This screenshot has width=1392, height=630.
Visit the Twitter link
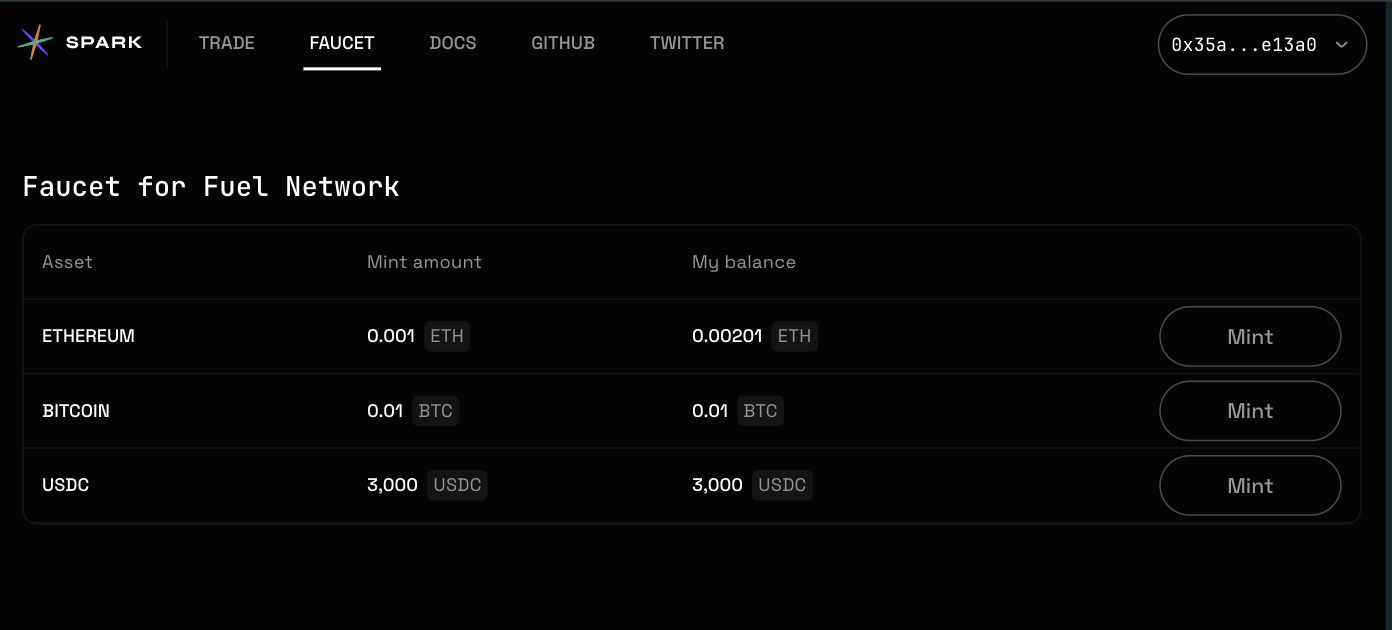point(687,43)
